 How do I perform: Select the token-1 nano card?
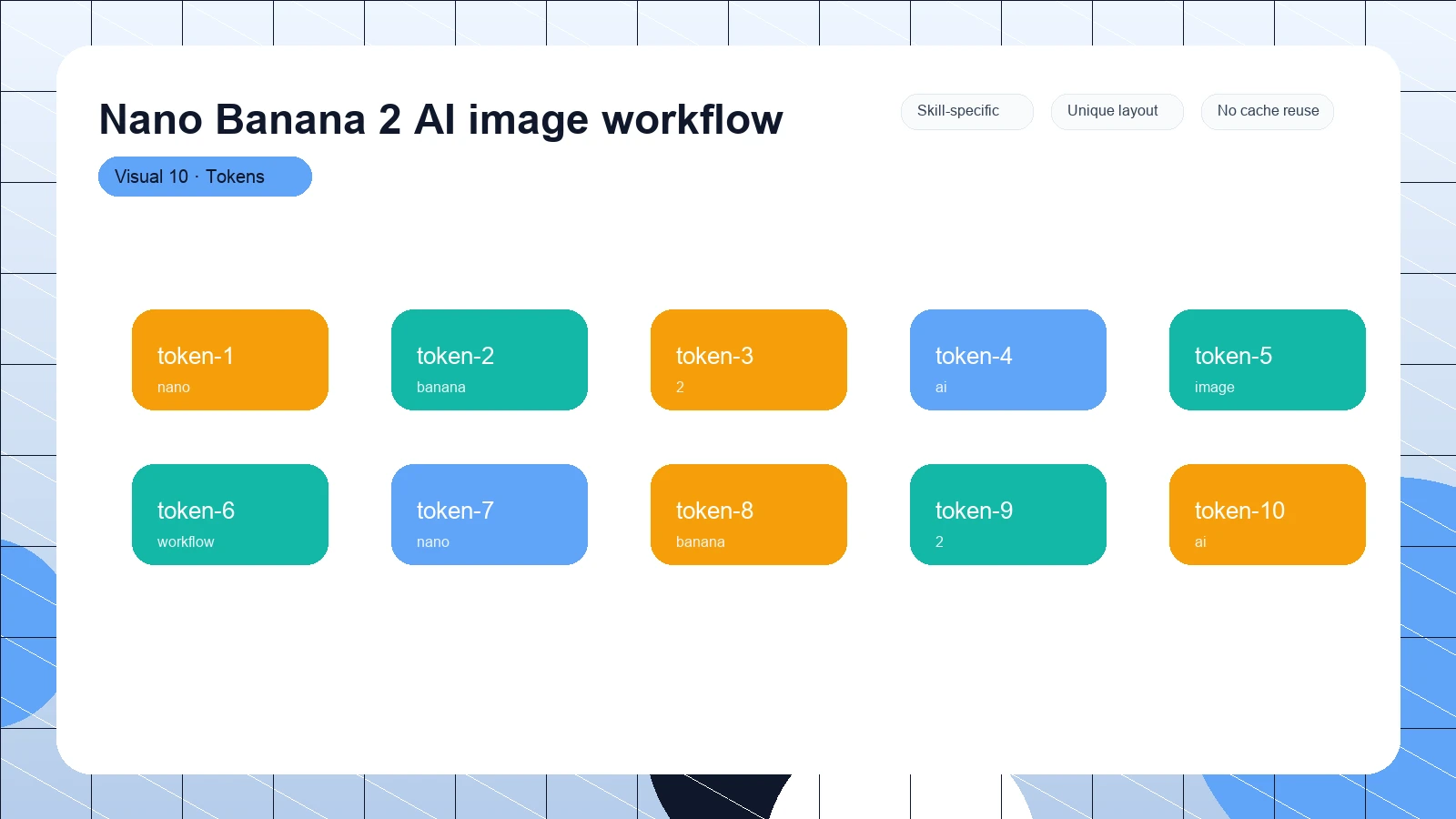[x=230, y=359]
